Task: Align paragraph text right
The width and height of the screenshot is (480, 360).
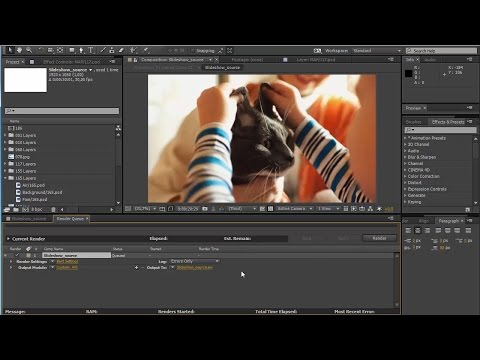Action: (427, 230)
